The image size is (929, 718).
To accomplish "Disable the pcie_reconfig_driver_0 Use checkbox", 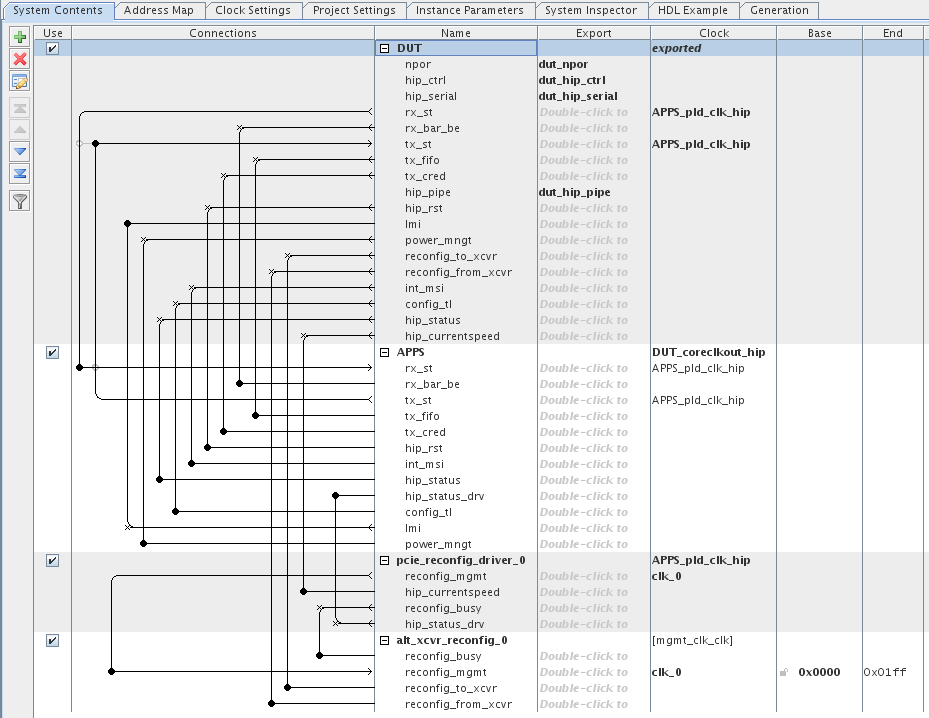I will coord(53,560).
